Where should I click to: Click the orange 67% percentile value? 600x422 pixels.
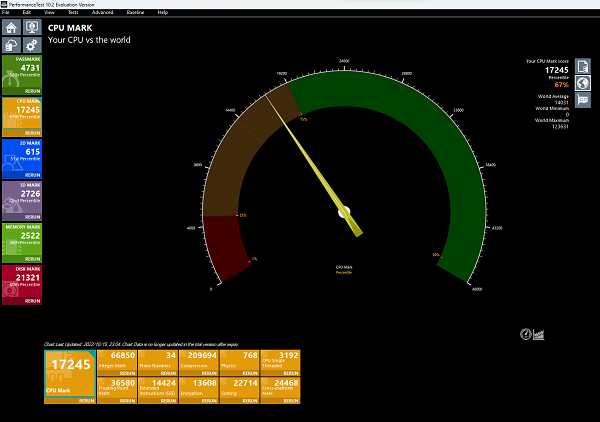561,85
